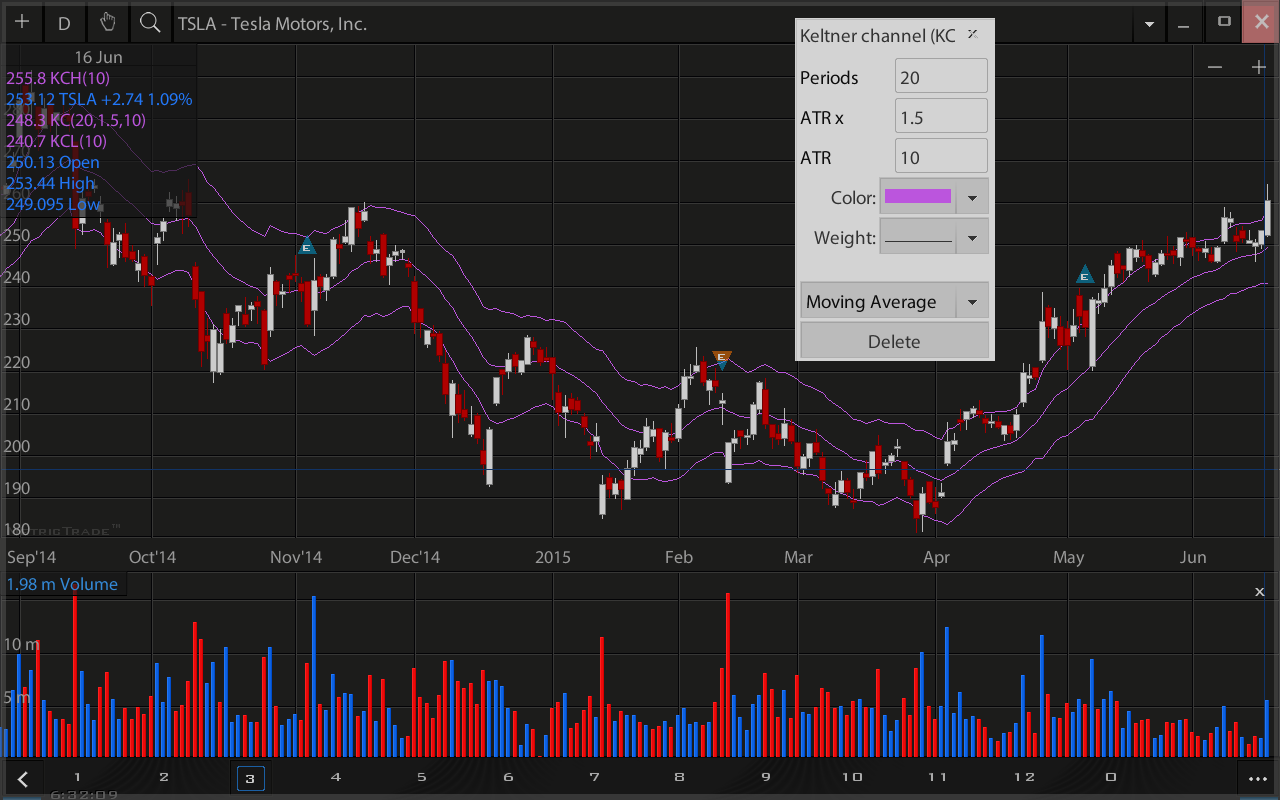This screenshot has height=800, width=1280.
Task: Select the hand pan tool
Action: tap(108, 22)
